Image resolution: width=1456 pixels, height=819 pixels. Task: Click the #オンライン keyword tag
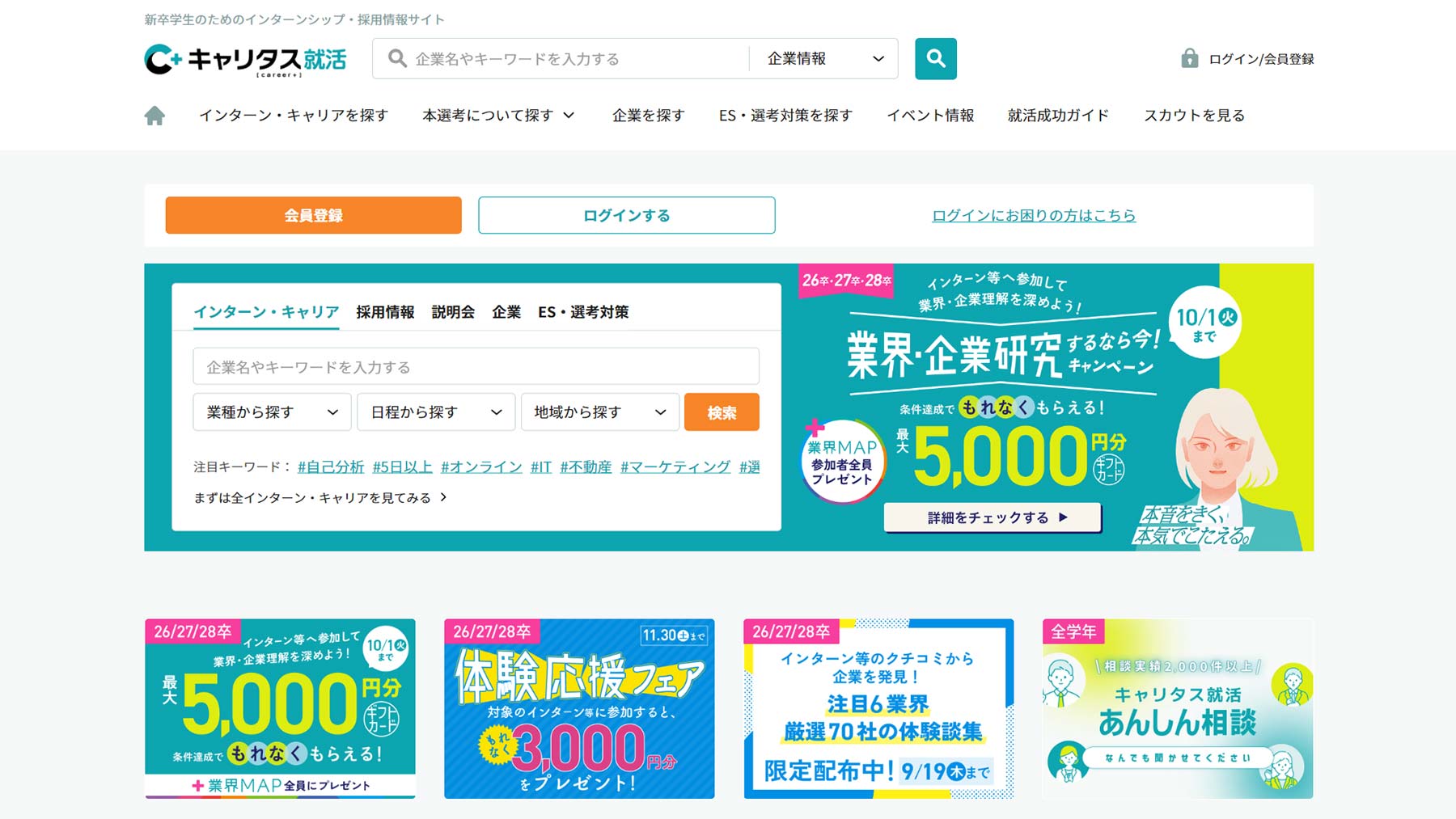click(481, 466)
